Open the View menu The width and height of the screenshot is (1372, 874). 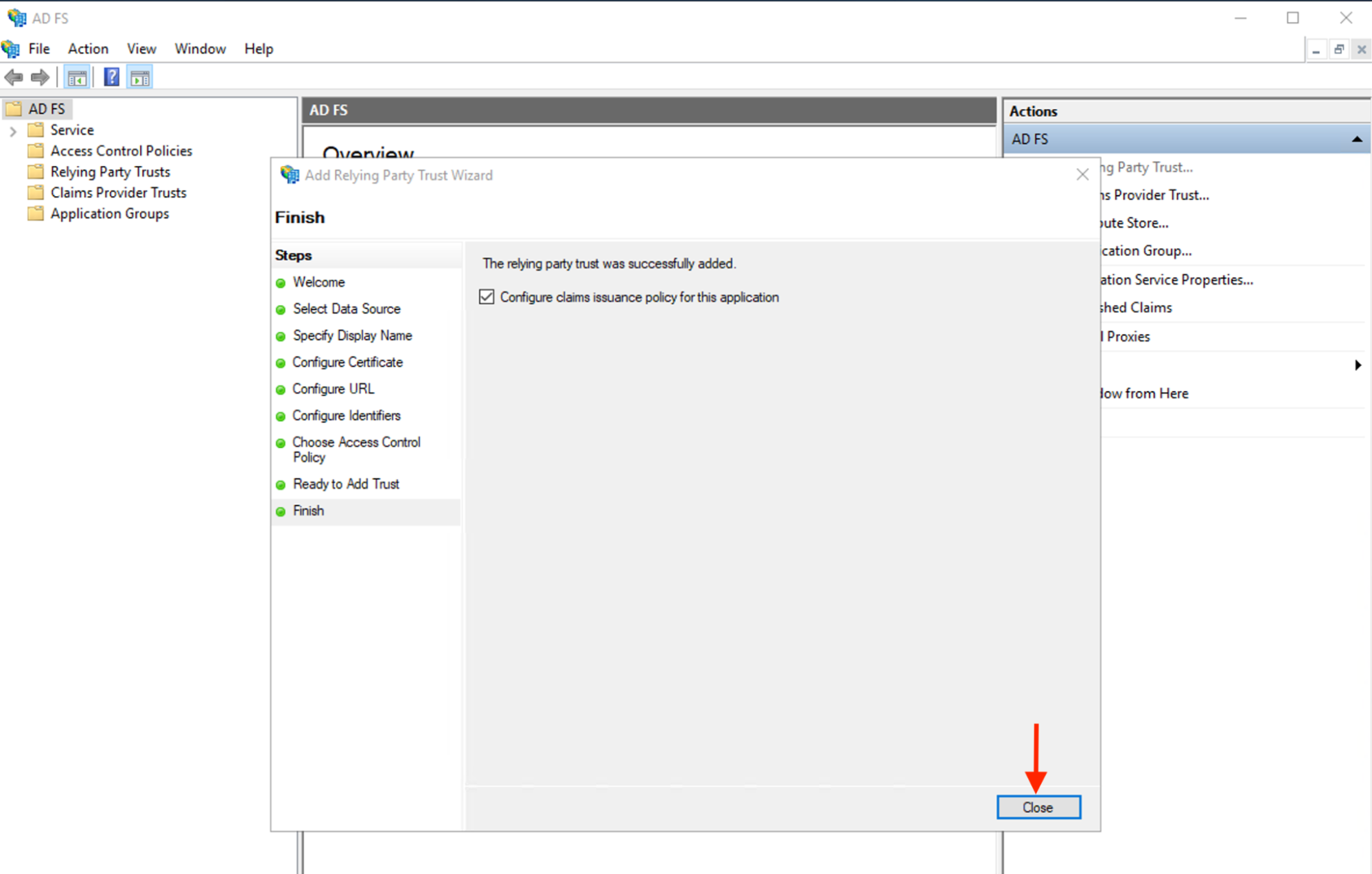click(141, 49)
